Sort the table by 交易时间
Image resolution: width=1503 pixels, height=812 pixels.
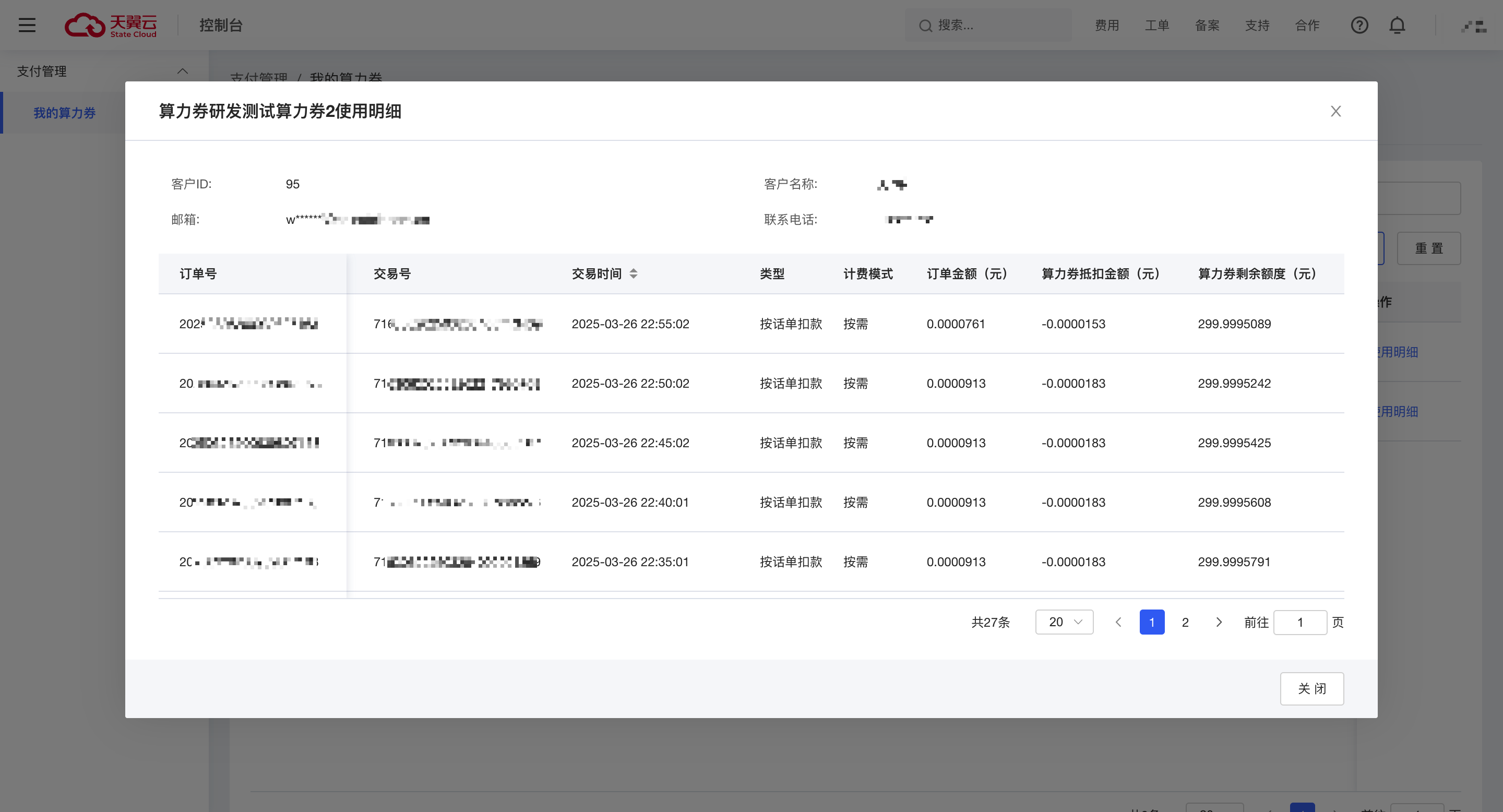(x=634, y=273)
